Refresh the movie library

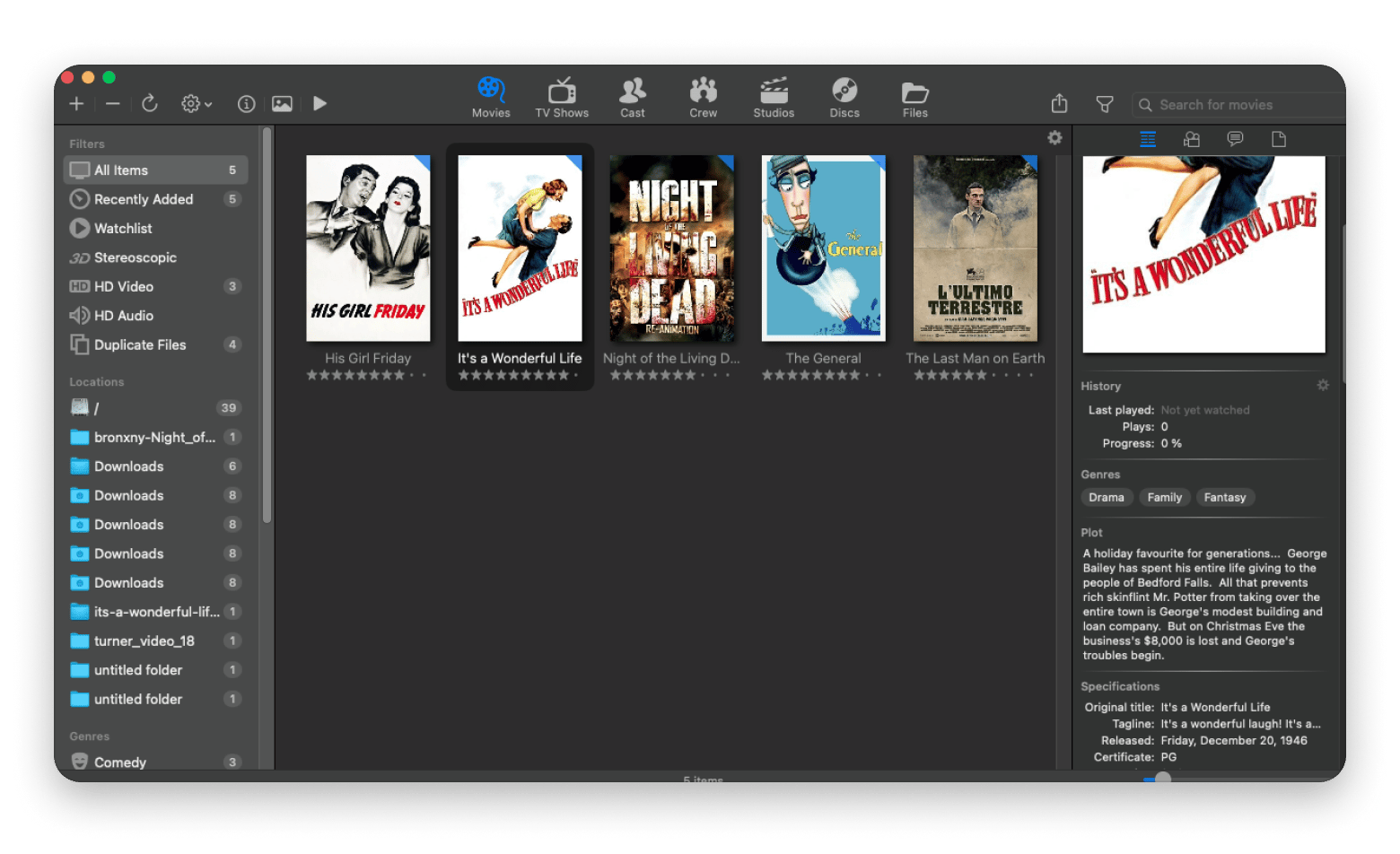149,103
